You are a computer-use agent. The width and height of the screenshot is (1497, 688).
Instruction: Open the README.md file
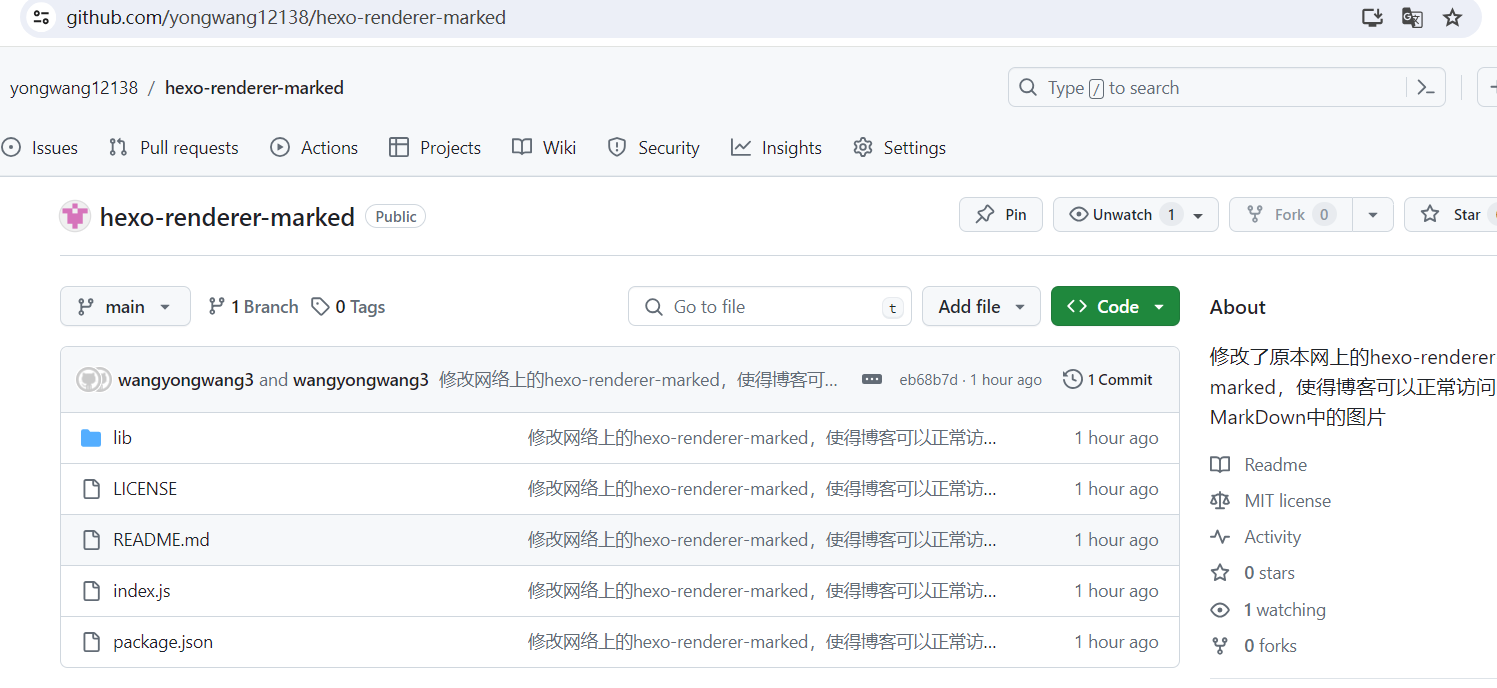click(x=161, y=540)
